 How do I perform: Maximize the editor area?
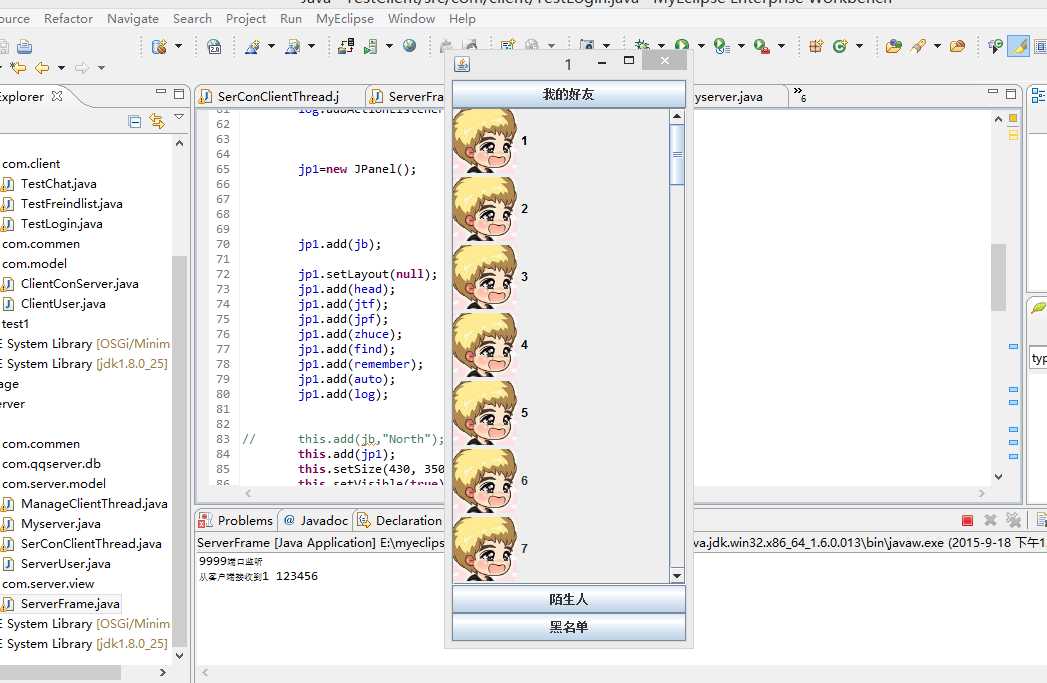click(x=1011, y=94)
